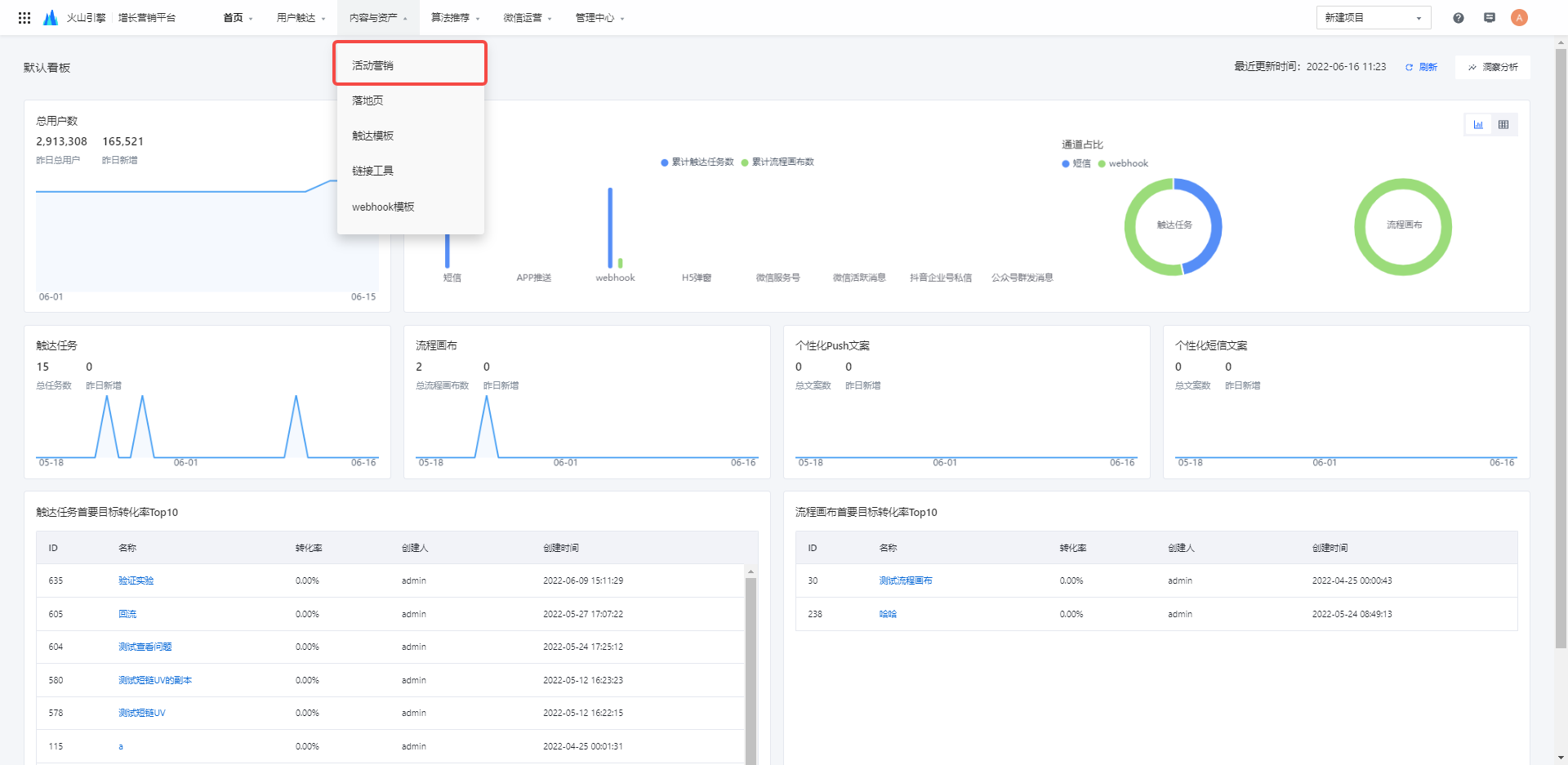
Task: Select 链接工具 menu item
Action: pos(410,171)
